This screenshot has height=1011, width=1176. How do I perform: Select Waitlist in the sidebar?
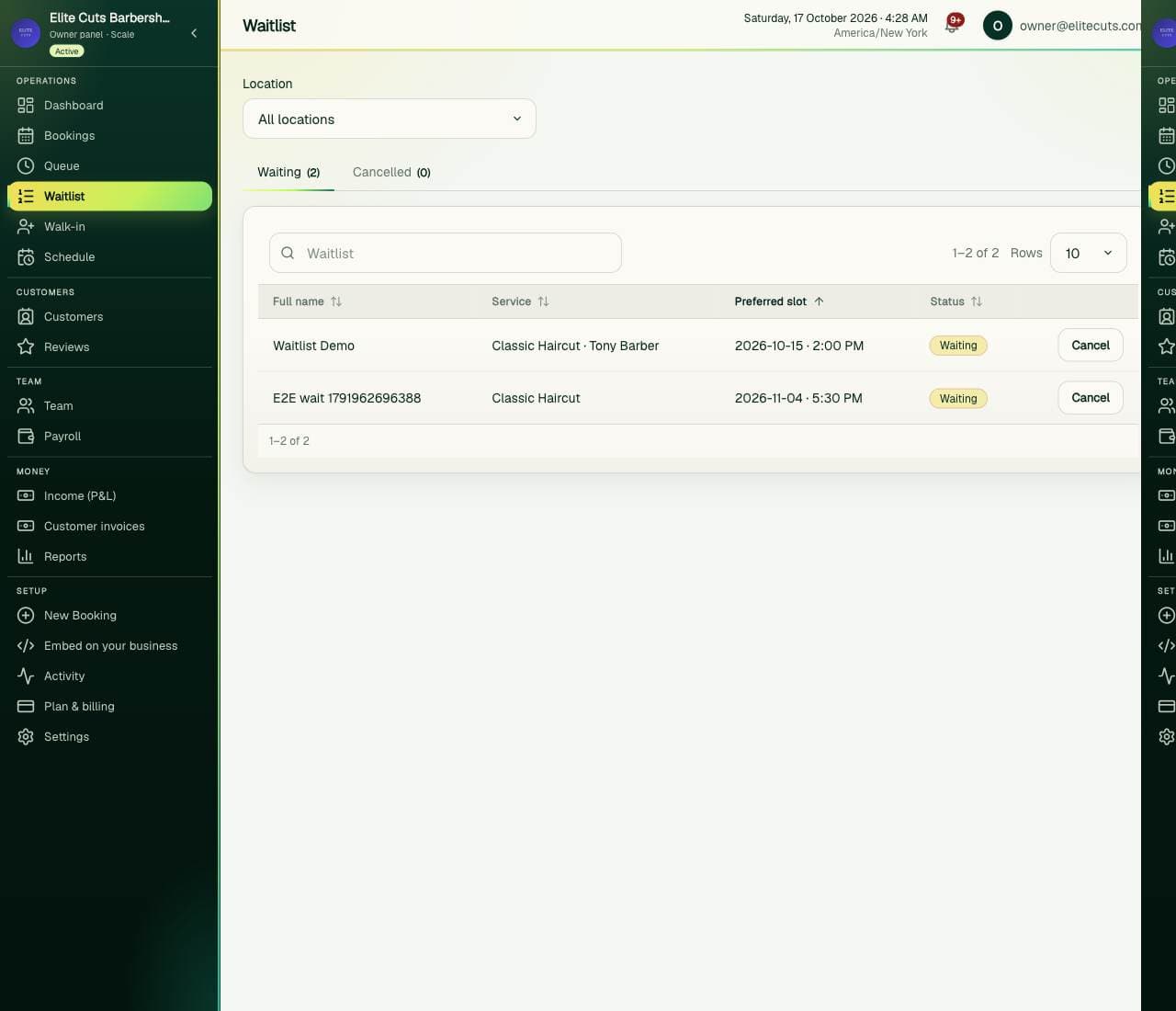coord(109,196)
